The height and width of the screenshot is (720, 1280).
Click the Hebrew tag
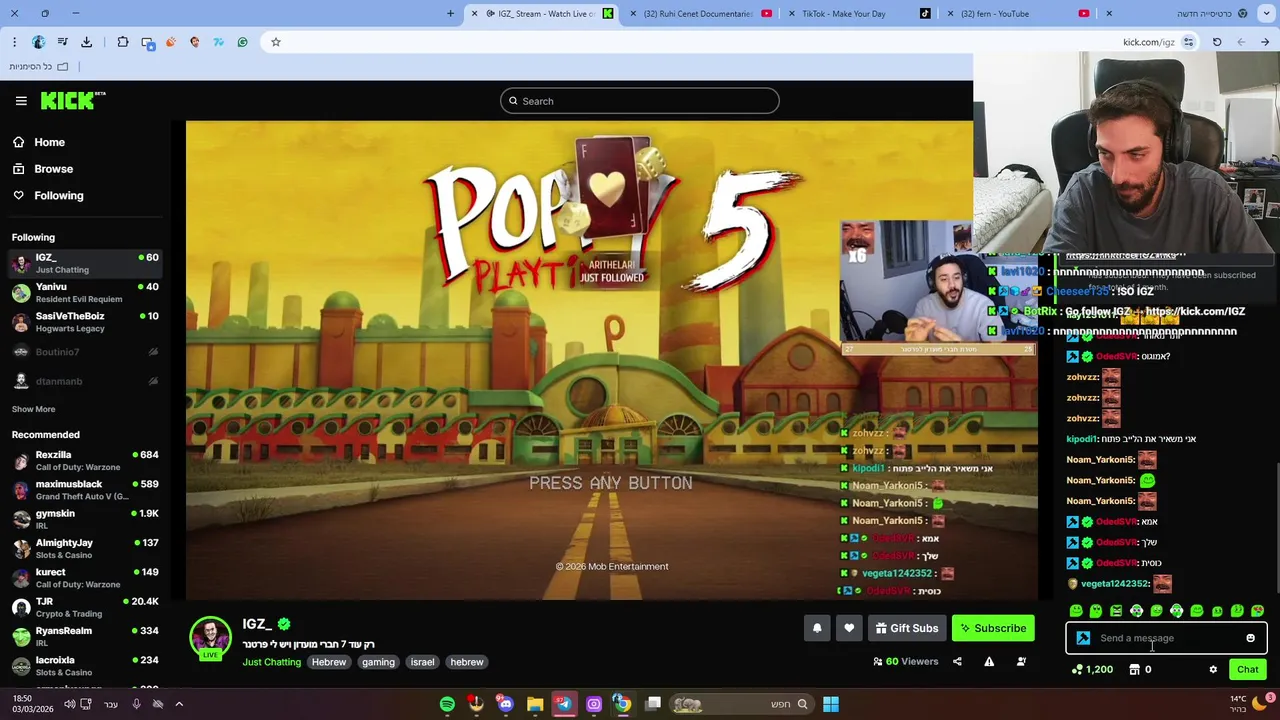click(x=329, y=662)
